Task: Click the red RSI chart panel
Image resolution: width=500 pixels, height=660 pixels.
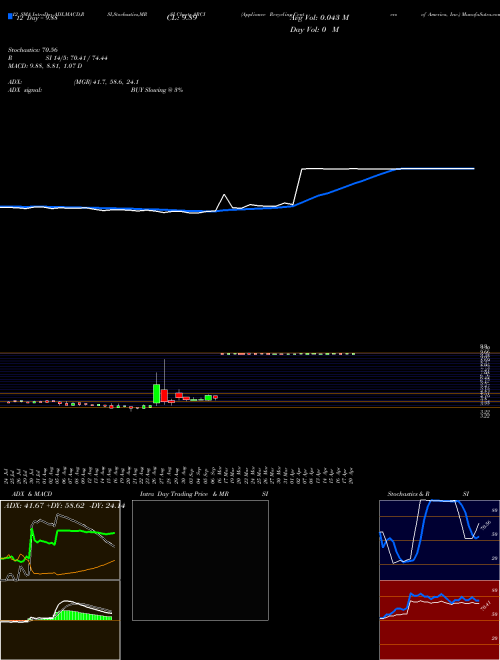Action: point(439,620)
